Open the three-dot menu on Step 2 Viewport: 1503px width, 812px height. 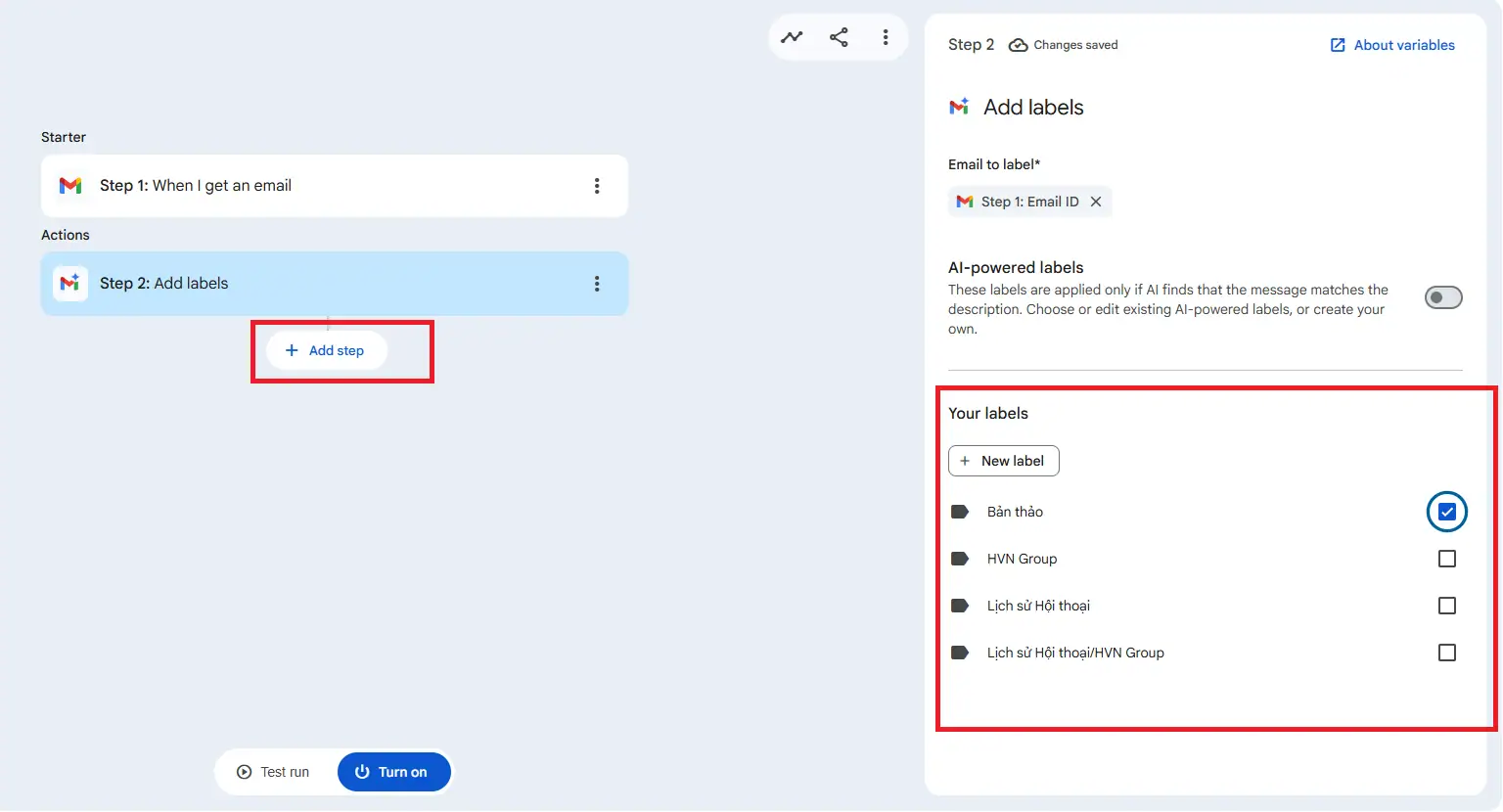597,283
